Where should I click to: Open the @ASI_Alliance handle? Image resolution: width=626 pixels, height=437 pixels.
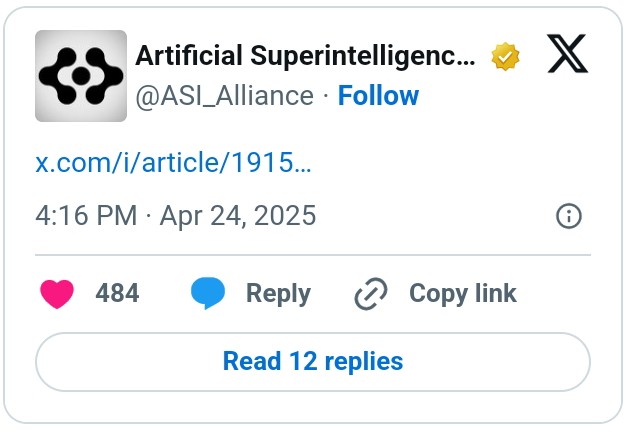click(224, 96)
